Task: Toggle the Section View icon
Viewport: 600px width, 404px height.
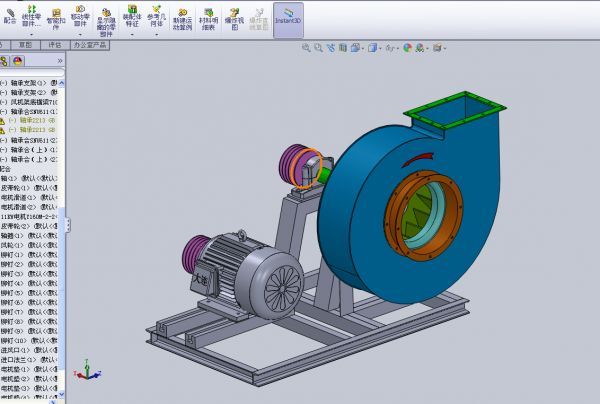Action: (x=343, y=48)
